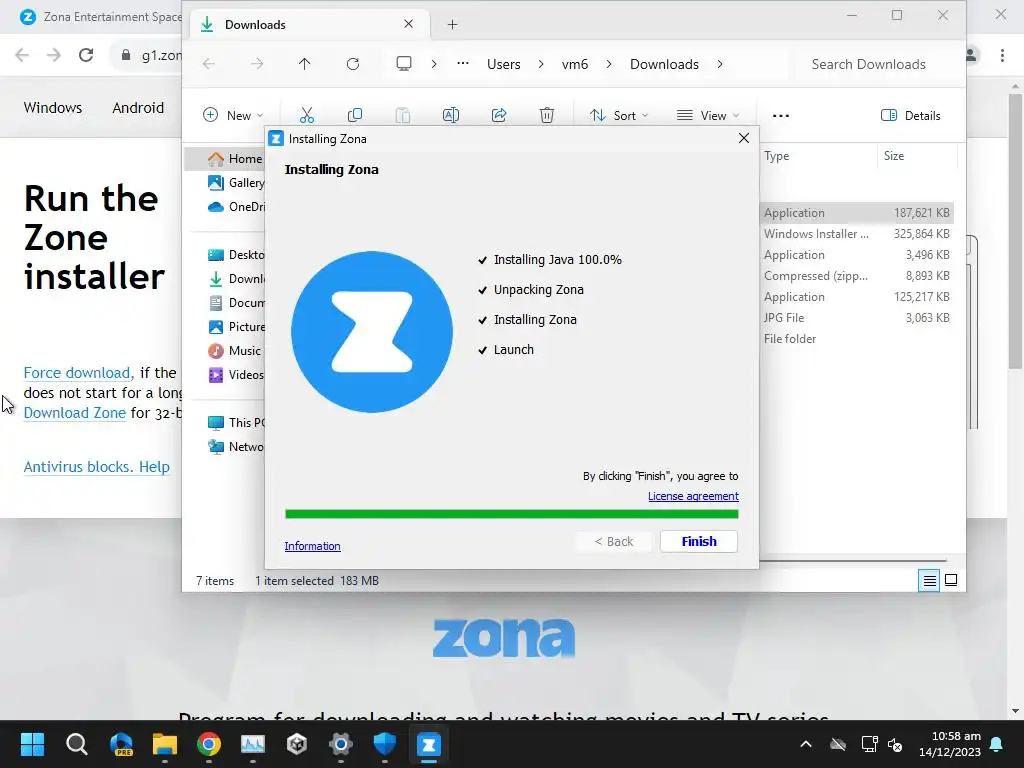Image resolution: width=1024 pixels, height=768 pixels.
Task: Open the License agreement link
Action: (x=693, y=496)
